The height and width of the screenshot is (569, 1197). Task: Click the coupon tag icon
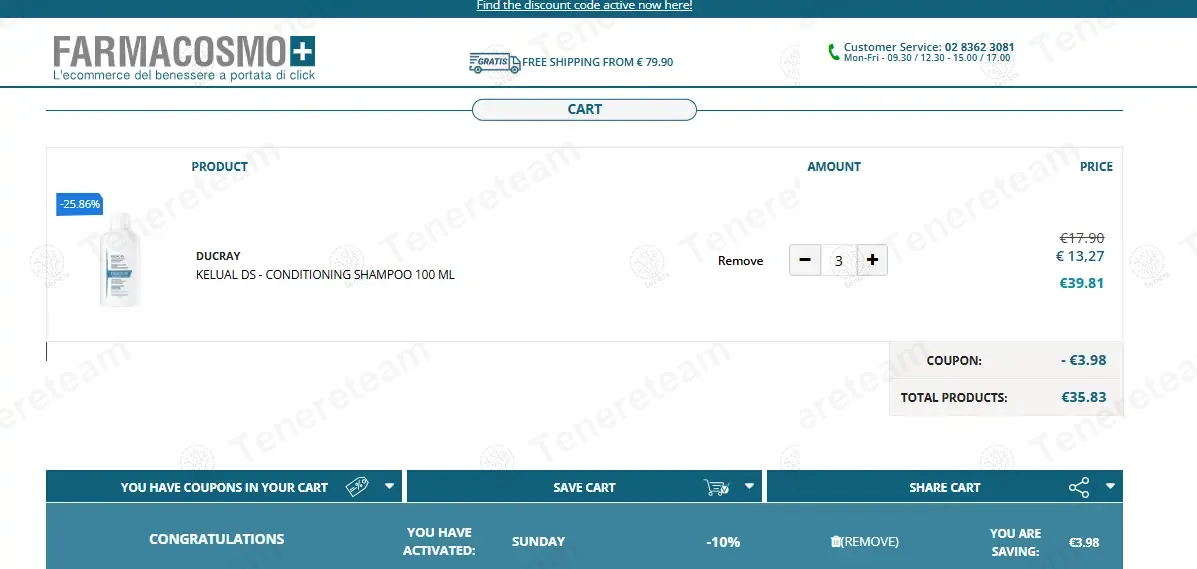(x=357, y=487)
